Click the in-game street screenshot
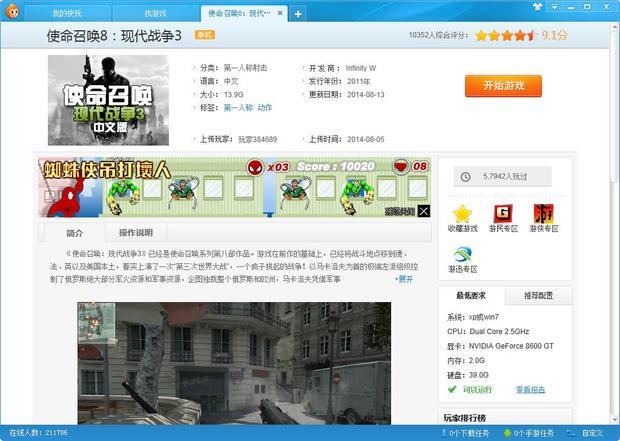This screenshot has width=620, height=441. [x=234, y=363]
